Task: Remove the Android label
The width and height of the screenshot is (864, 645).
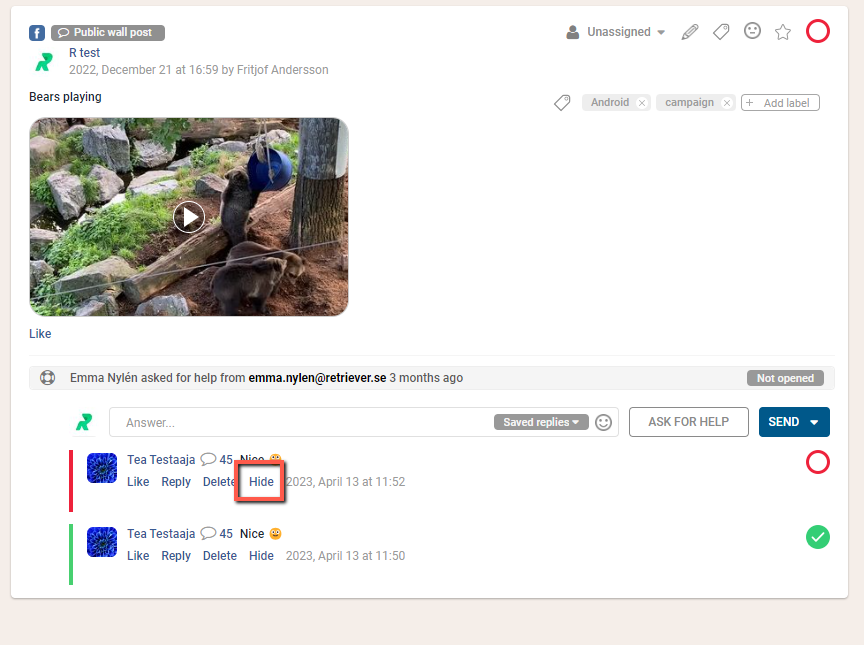Action: 642,103
